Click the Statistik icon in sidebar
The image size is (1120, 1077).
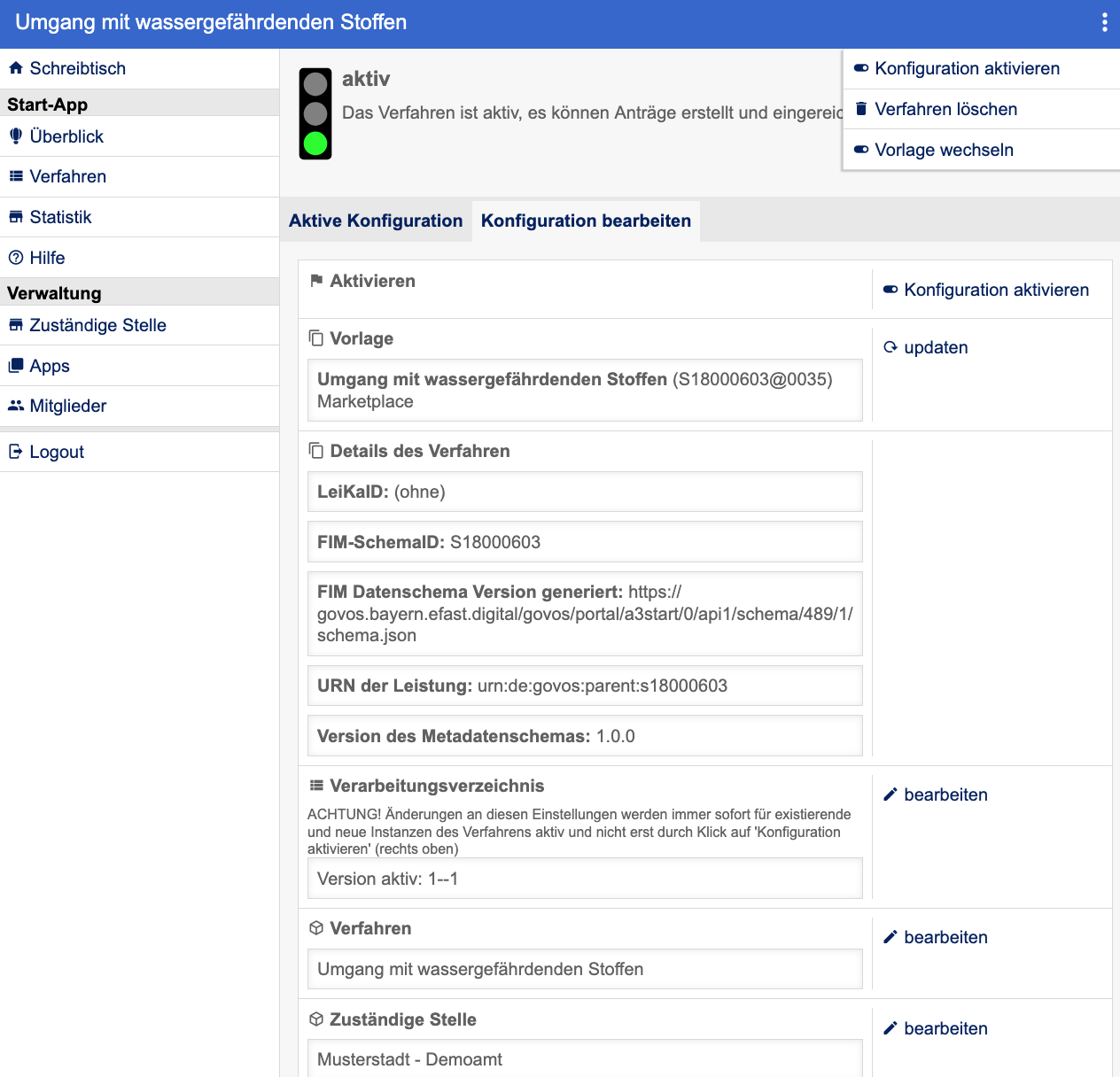click(x=16, y=217)
